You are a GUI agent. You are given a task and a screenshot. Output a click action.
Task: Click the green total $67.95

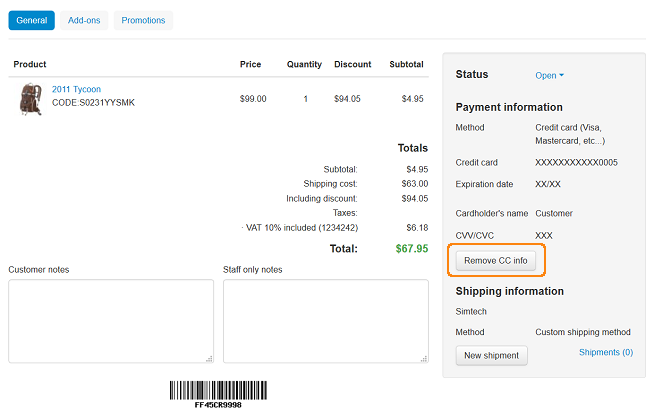click(412, 249)
